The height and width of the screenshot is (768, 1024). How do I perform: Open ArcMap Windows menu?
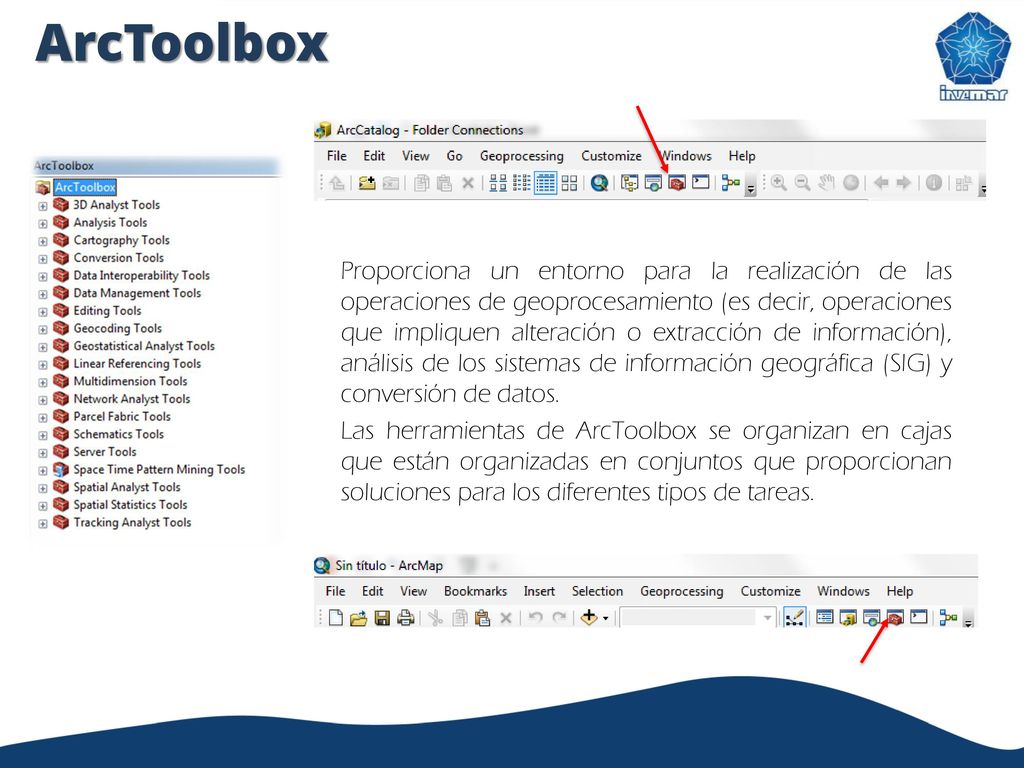tap(843, 591)
